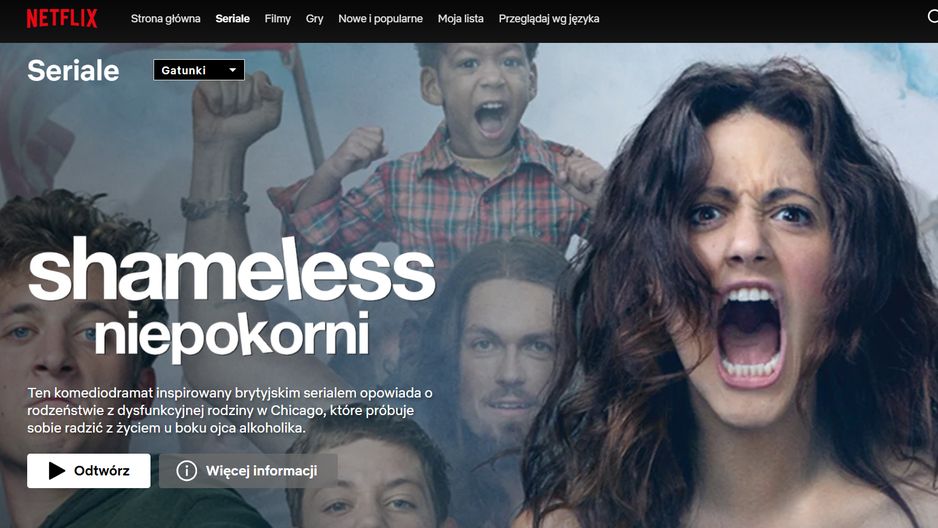Viewport: 938px width, 528px height.
Task: Open Moja lista
Action: point(461,19)
